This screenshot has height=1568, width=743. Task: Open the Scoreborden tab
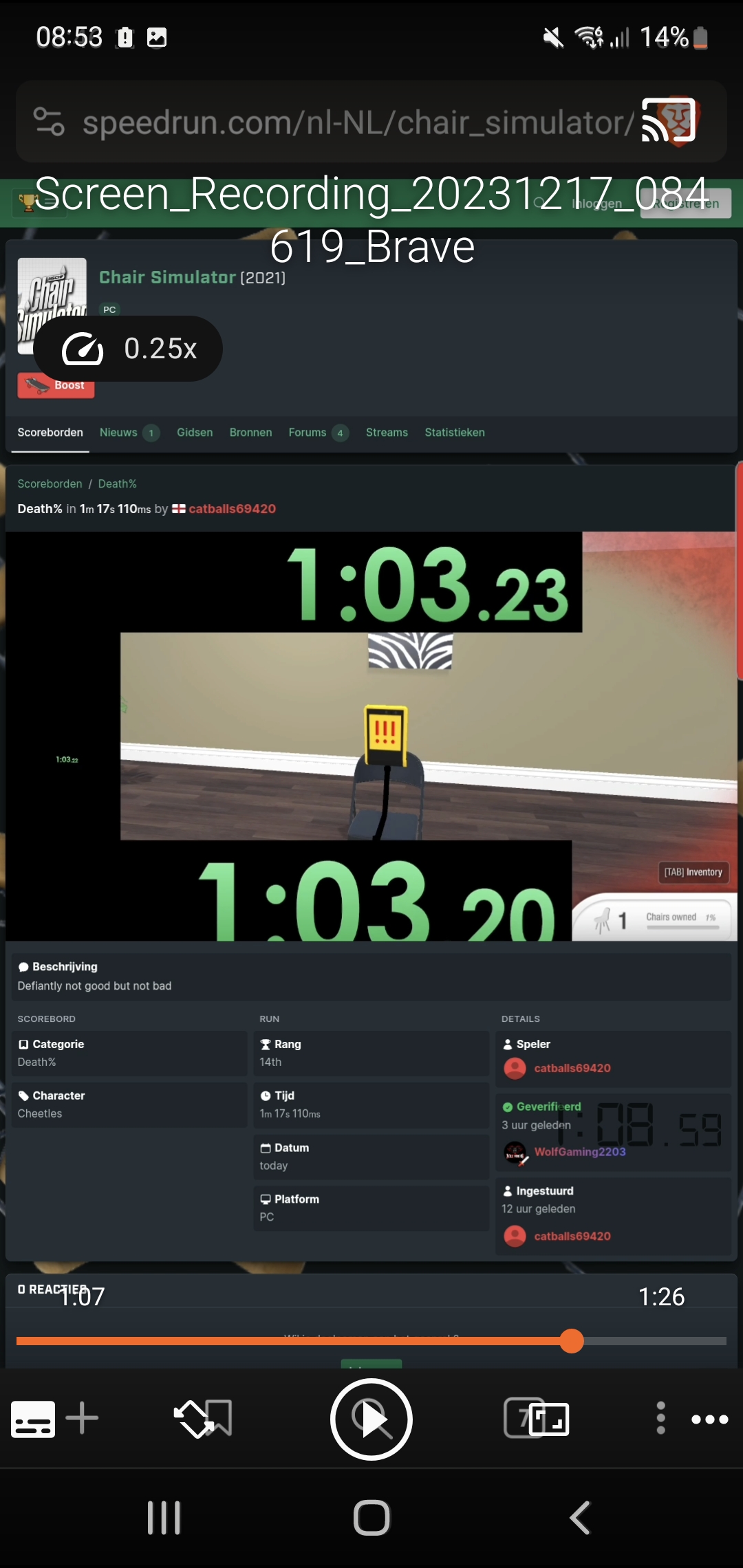50,433
